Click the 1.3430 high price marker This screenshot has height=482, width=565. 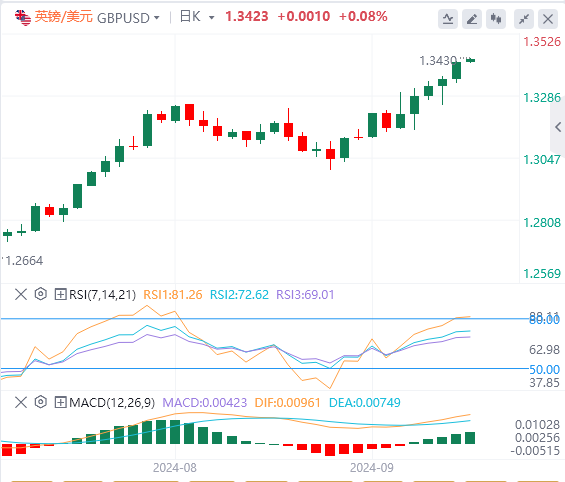click(x=438, y=61)
